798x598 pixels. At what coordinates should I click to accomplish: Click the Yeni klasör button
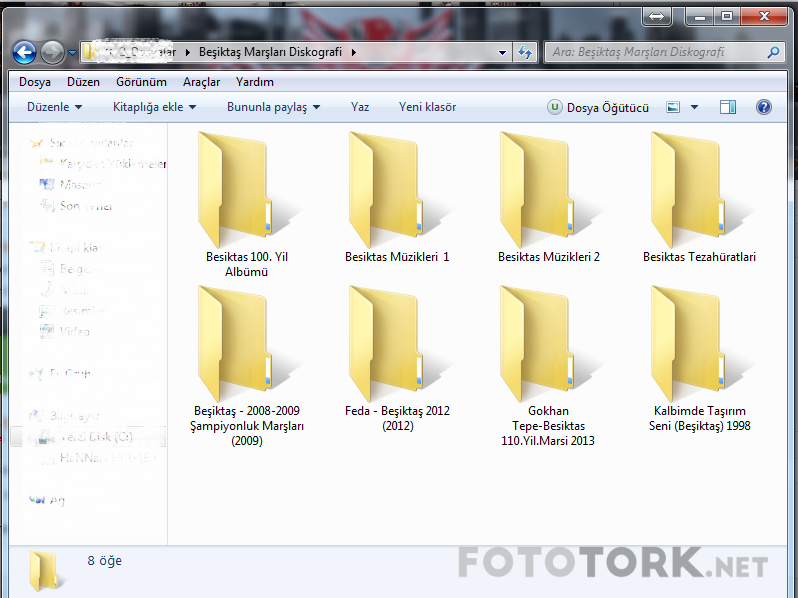(x=428, y=107)
